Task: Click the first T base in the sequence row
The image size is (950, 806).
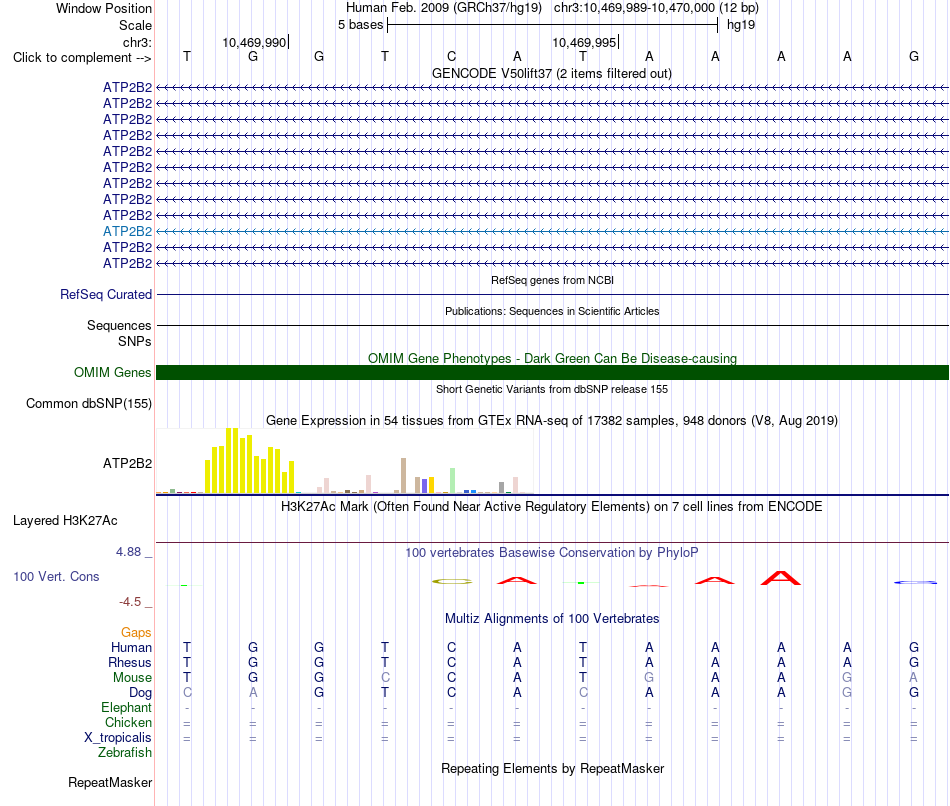Action: [x=187, y=56]
